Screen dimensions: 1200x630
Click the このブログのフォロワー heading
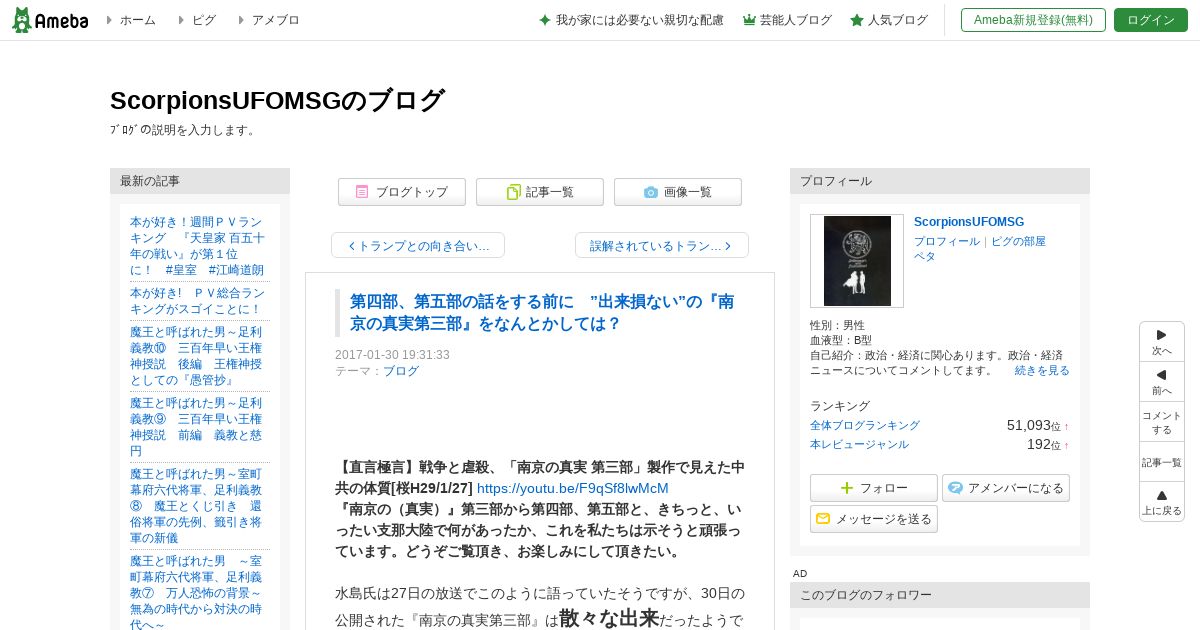[x=940, y=595]
